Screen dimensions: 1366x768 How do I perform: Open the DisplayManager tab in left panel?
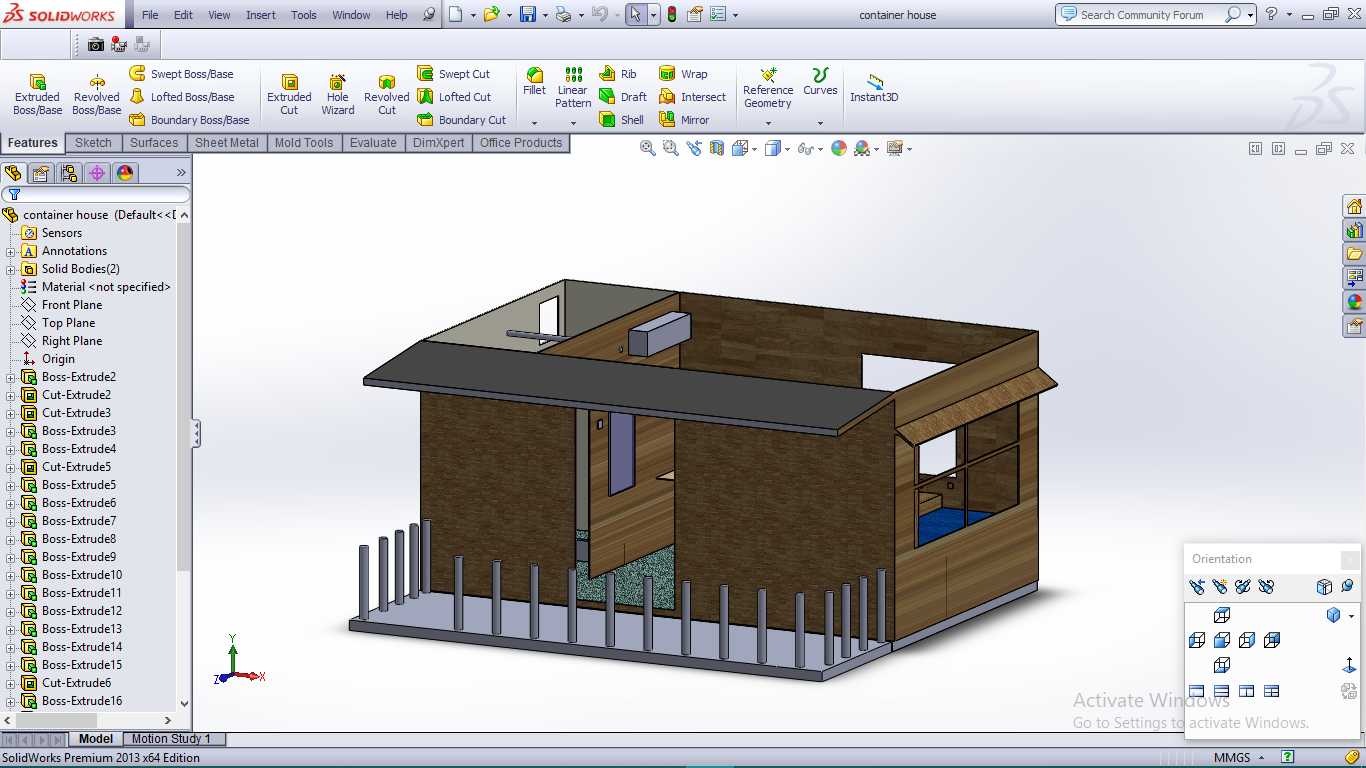pyautogui.click(x=125, y=173)
